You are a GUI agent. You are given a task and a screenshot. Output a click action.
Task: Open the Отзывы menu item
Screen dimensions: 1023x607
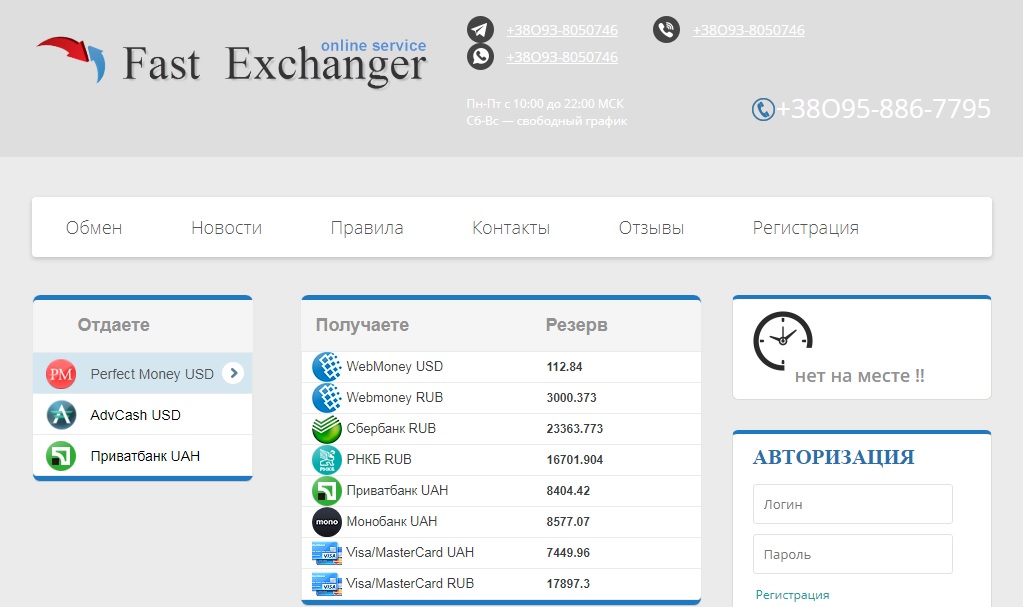point(651,228)
